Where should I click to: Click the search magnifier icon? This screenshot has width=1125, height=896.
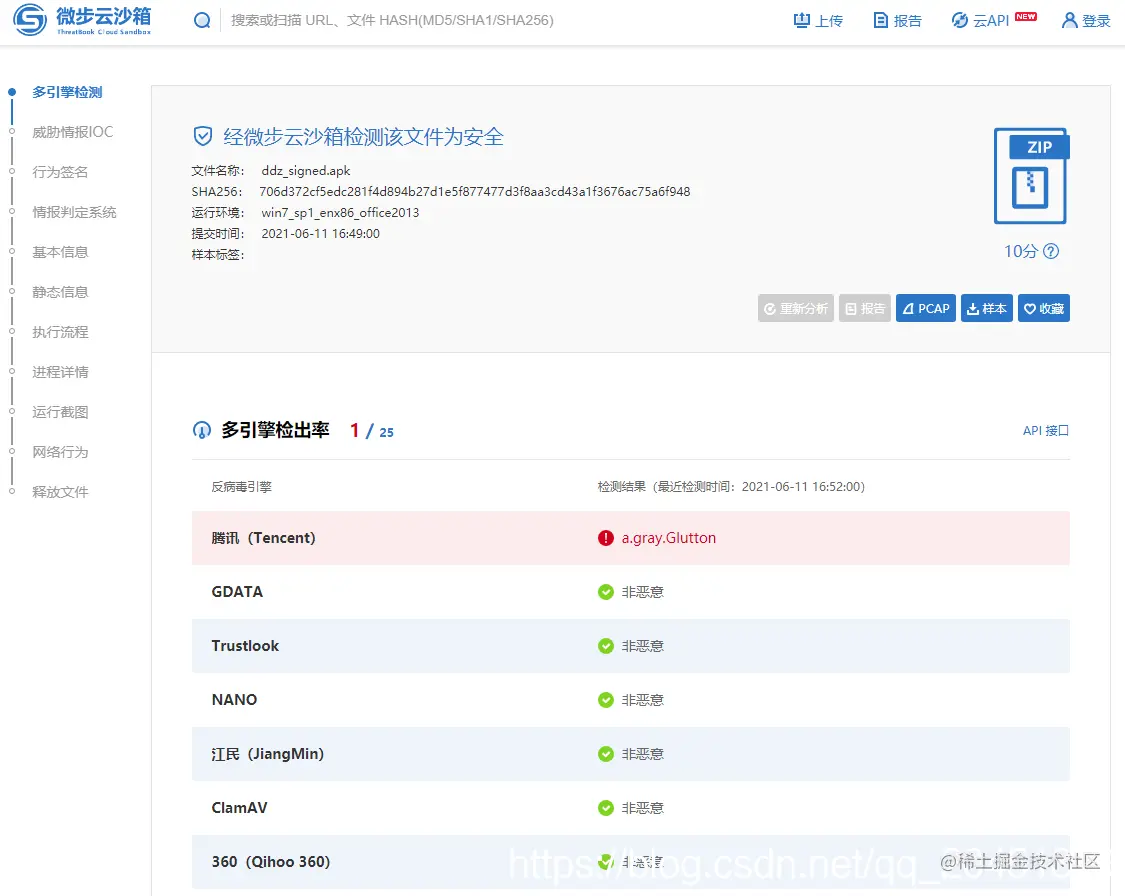click(202, 20)
